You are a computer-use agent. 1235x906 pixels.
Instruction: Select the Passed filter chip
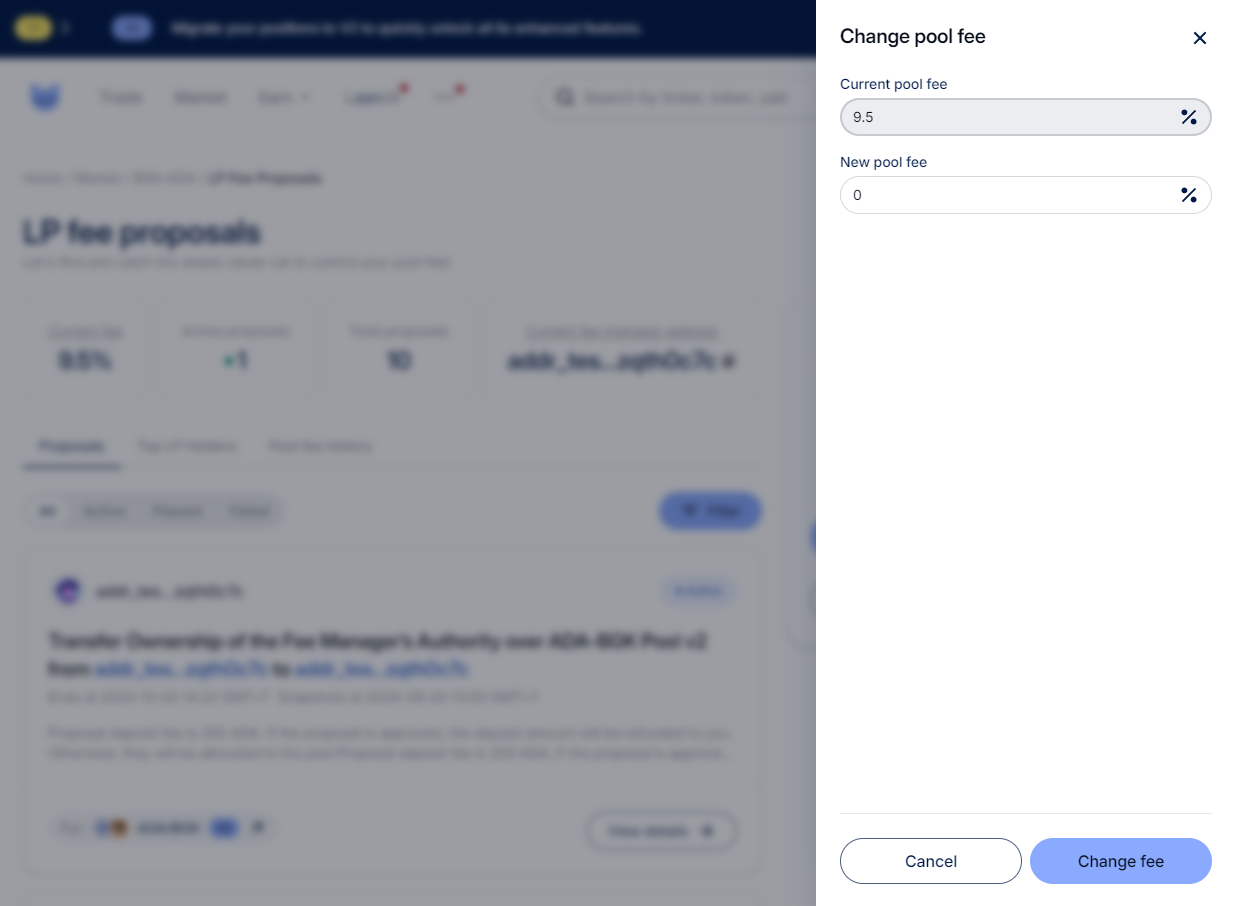178,511
